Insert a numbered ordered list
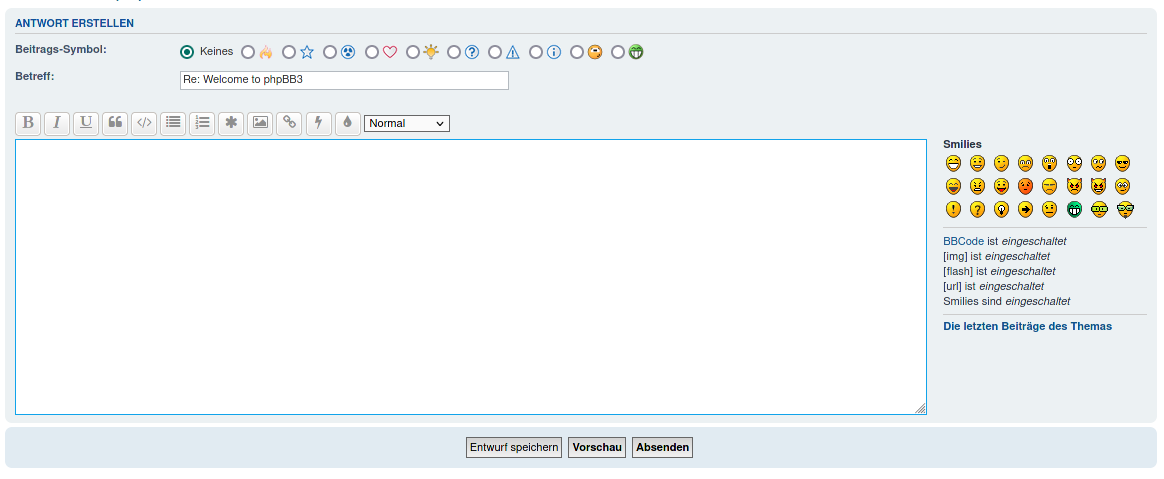 tap(202, 123)
